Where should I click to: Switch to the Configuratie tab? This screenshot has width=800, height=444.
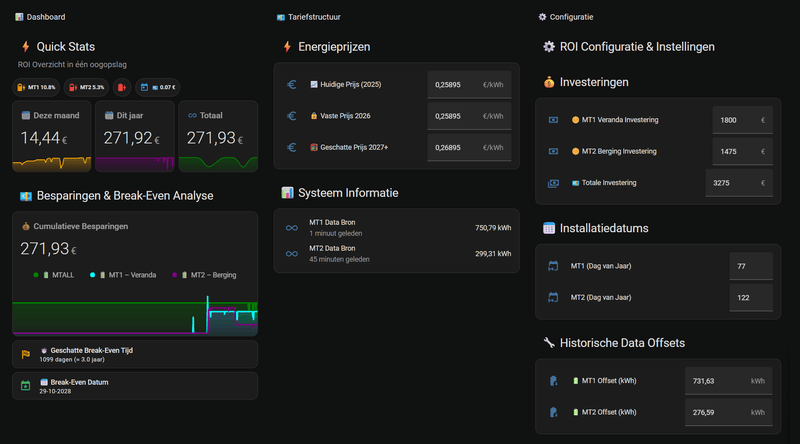566,17
